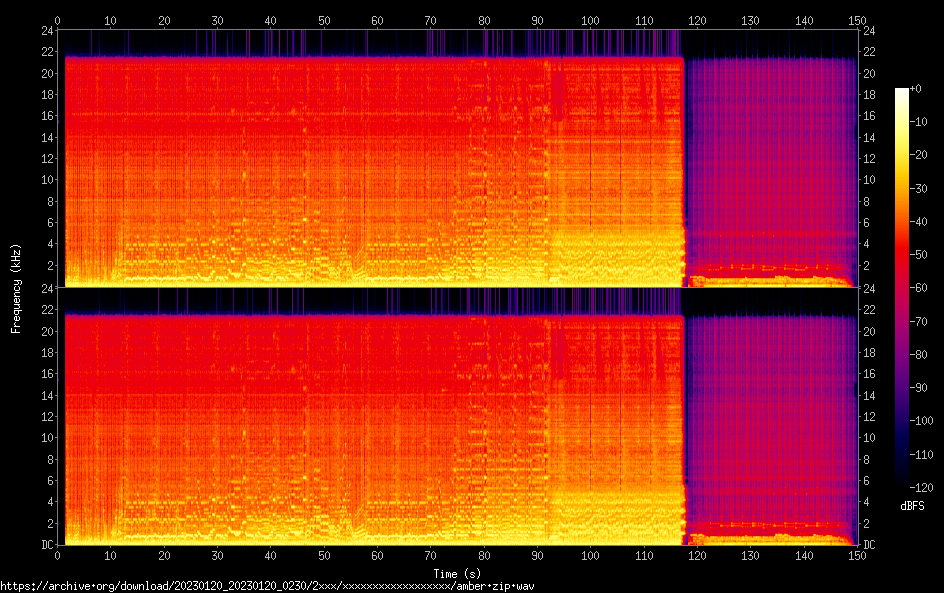
Task: Click the 120 tick on the bottom time axis
Action: 697,555
